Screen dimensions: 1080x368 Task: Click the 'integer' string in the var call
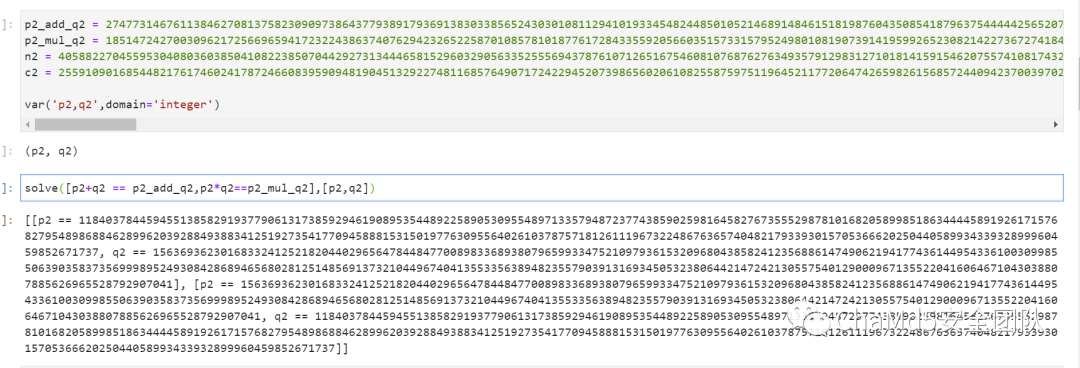(x=189, y=105)
